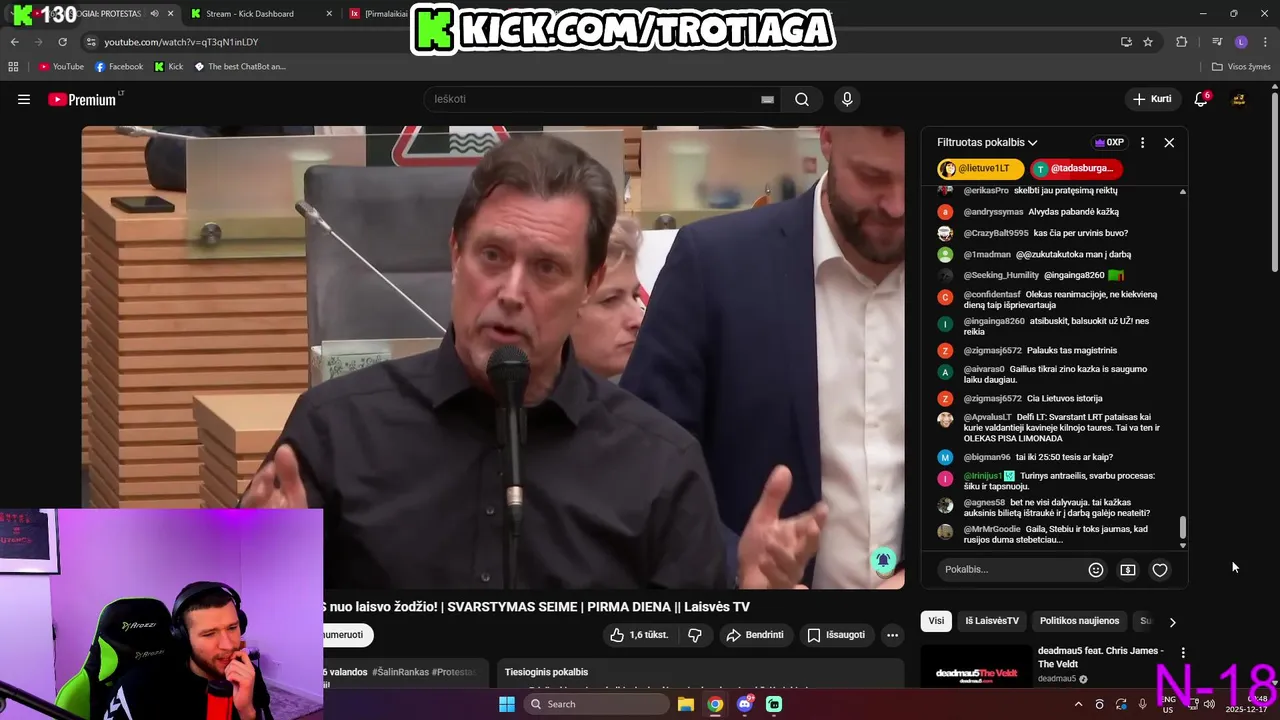Click the Windows taskbar Search box

[x=597, y=704]
